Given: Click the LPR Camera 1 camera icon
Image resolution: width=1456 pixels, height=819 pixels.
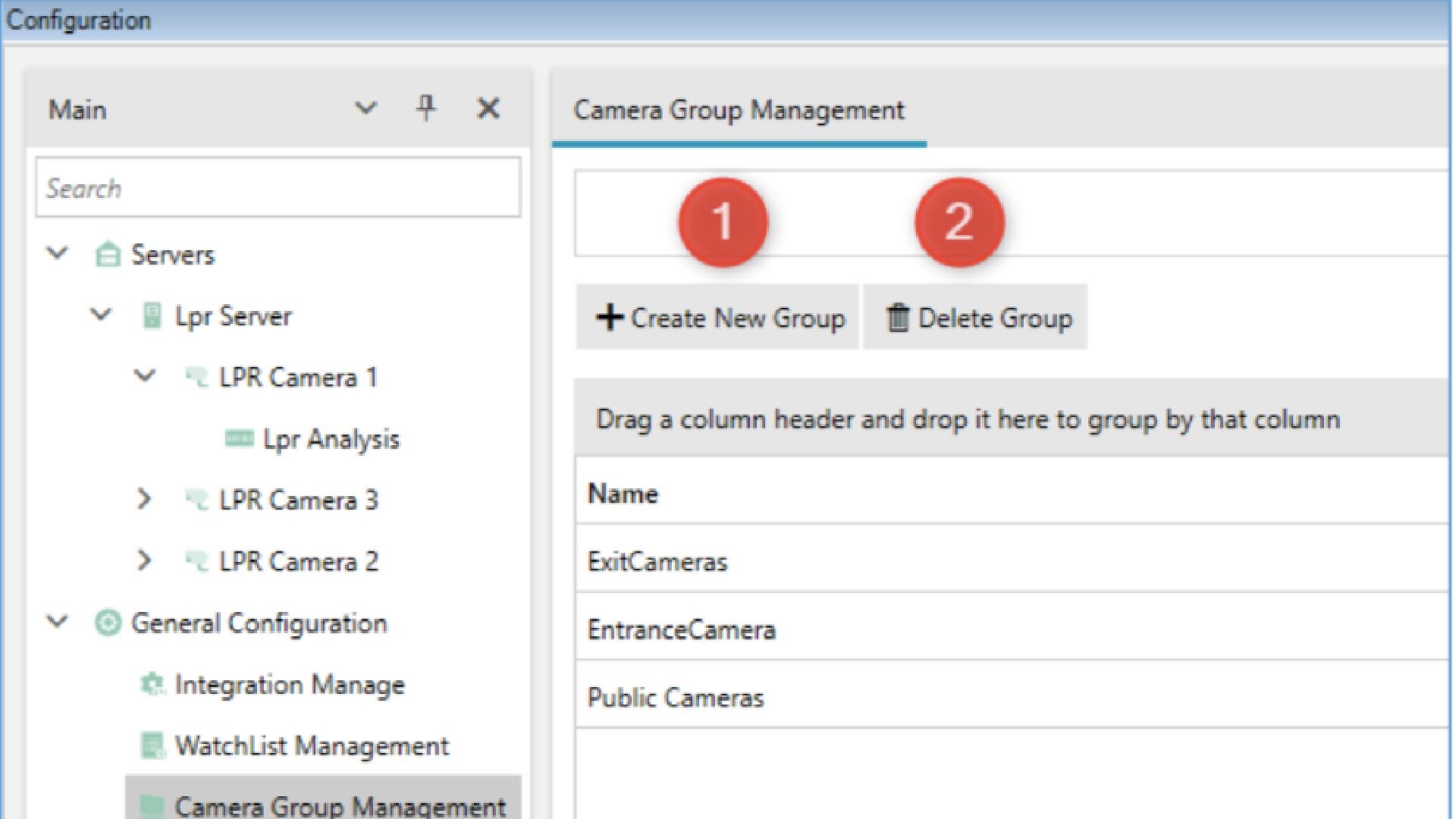Looking at the screenshot, I should tap(196, 378).
